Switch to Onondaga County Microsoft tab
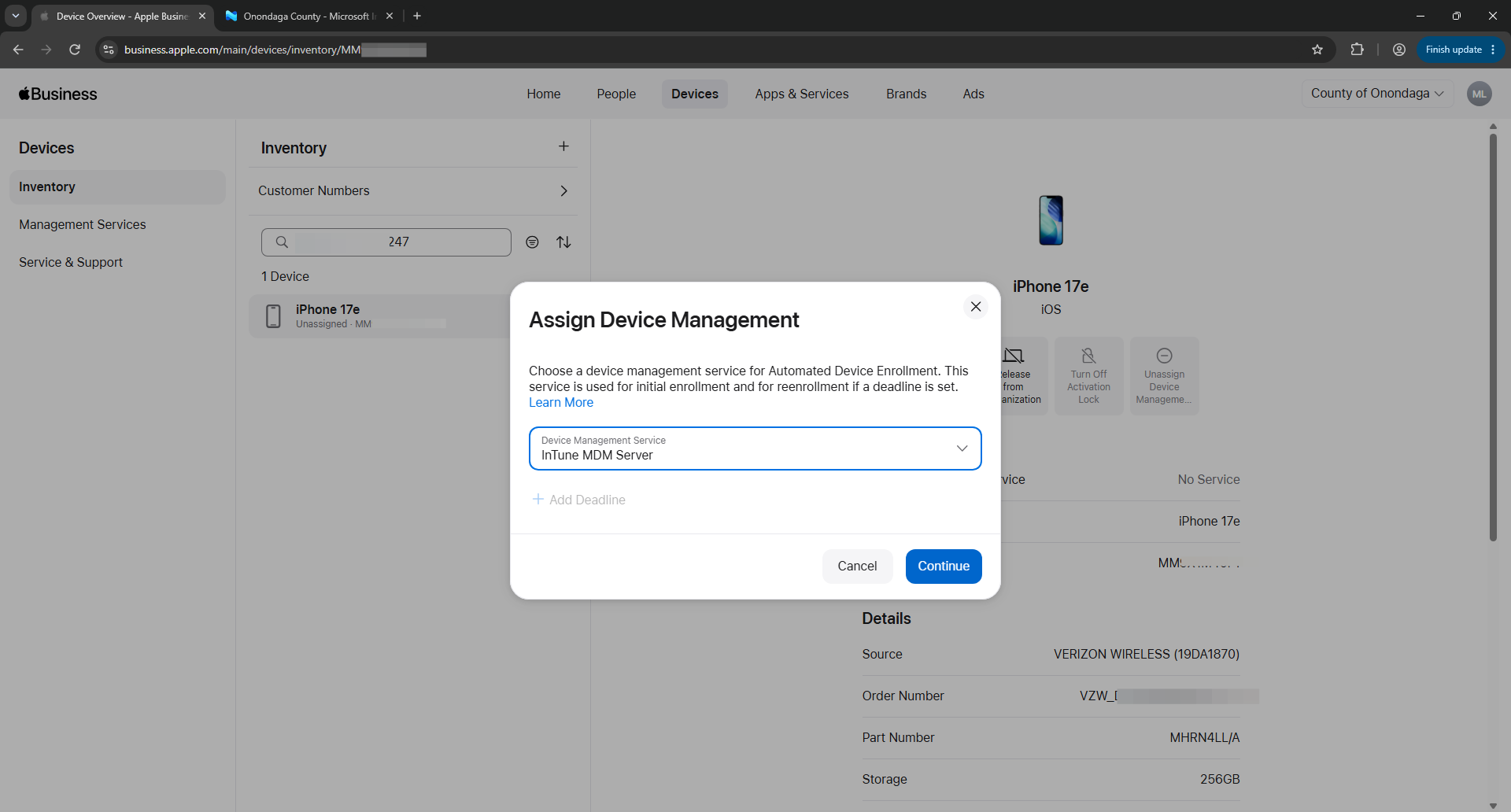 point(308,16)
